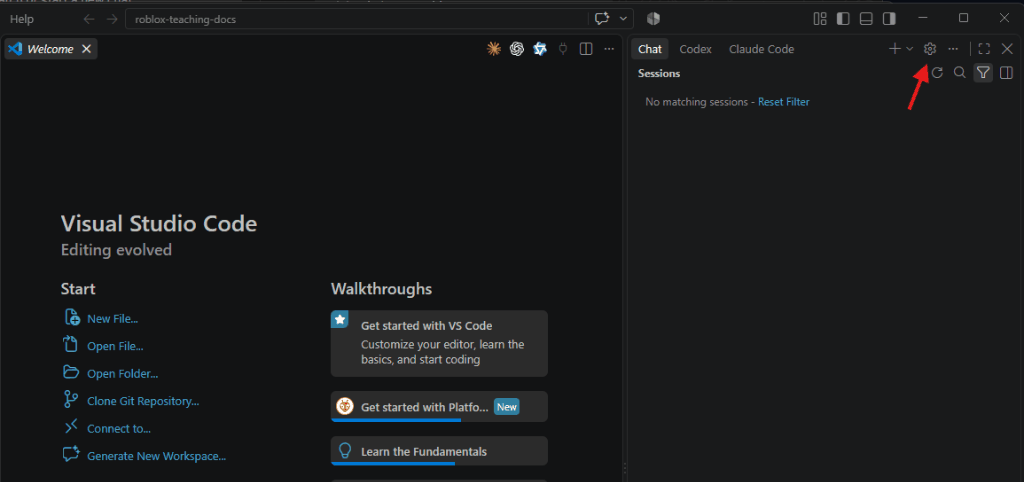The width and height of the screenshot is (1024, 482).
Task: Search the chat sessions
Action: [x=959, y=72]
